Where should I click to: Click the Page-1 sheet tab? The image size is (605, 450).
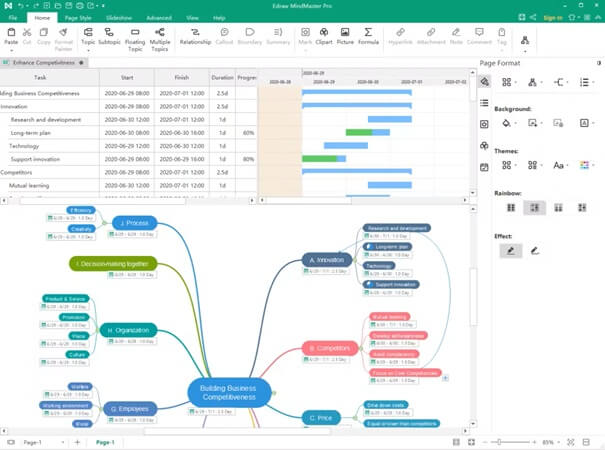tap(105, 442)
